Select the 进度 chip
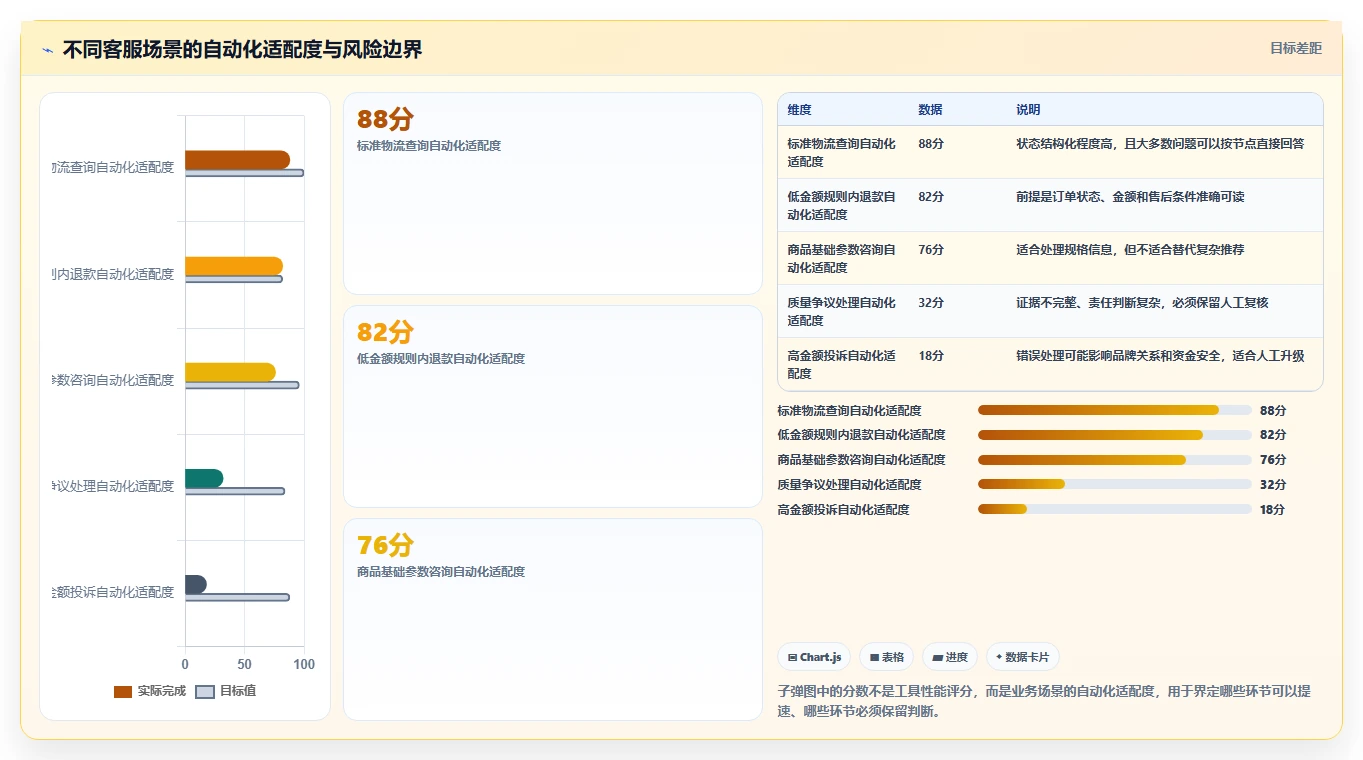1363x760 pixels. (x=950, y=657)
